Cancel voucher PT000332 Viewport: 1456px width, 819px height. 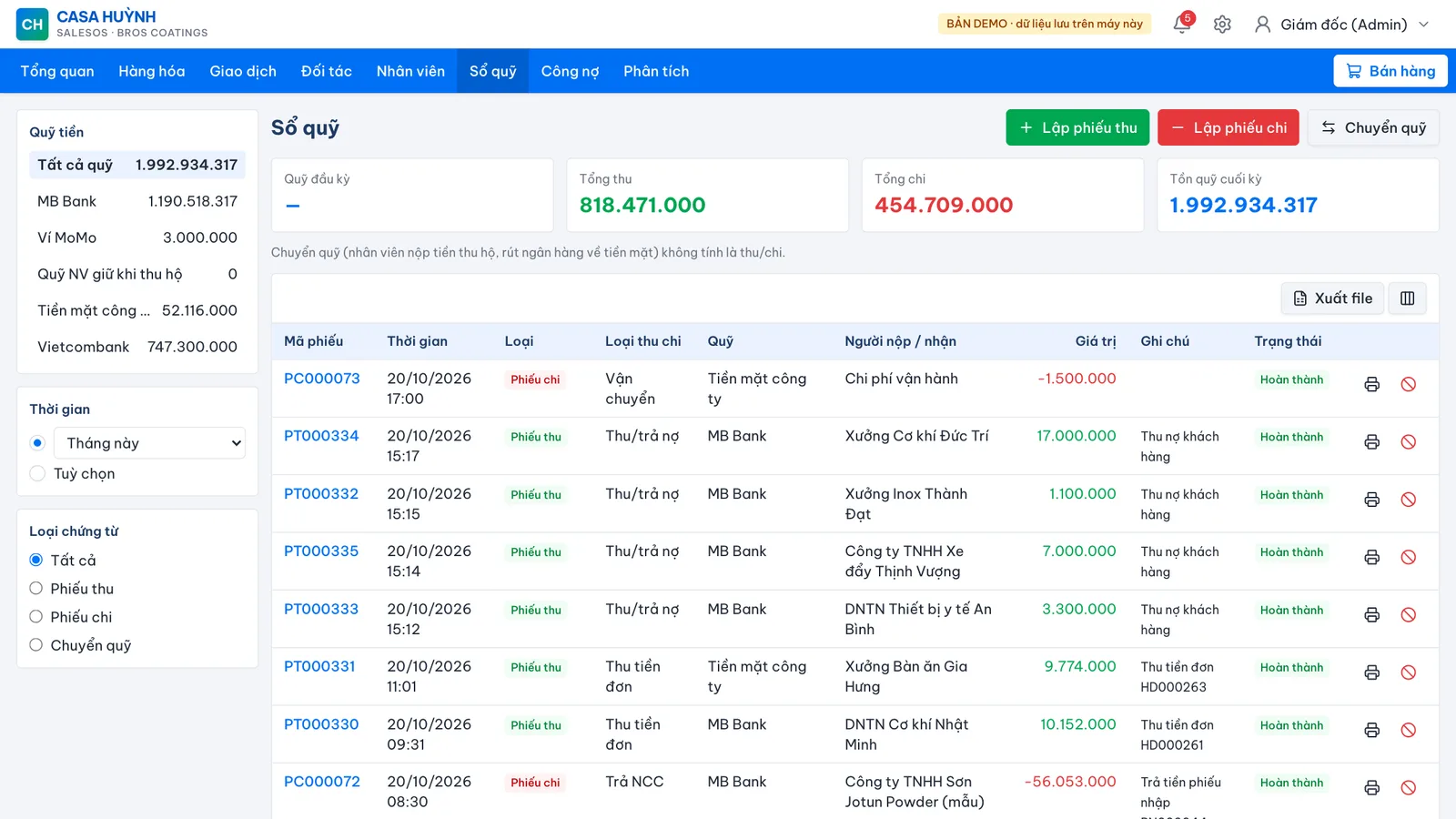click(x=1408, y=500)
